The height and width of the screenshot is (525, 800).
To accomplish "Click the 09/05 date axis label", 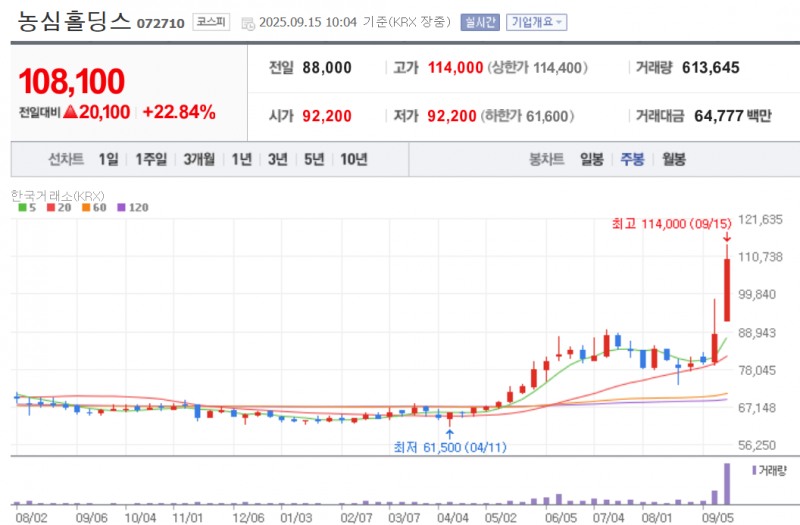I will point(717,517).
